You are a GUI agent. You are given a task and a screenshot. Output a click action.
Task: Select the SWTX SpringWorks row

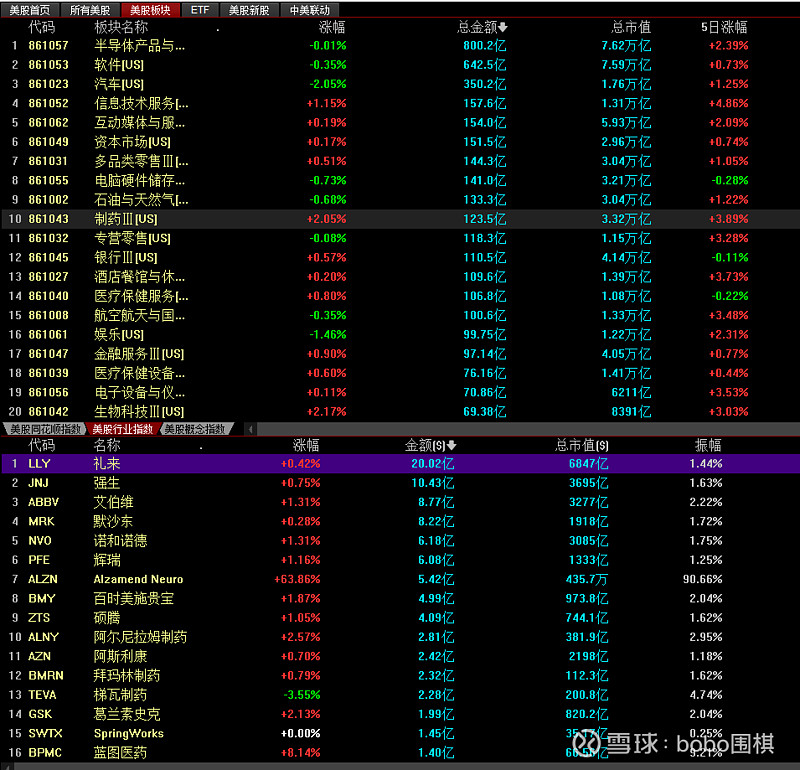coord(400,734)
